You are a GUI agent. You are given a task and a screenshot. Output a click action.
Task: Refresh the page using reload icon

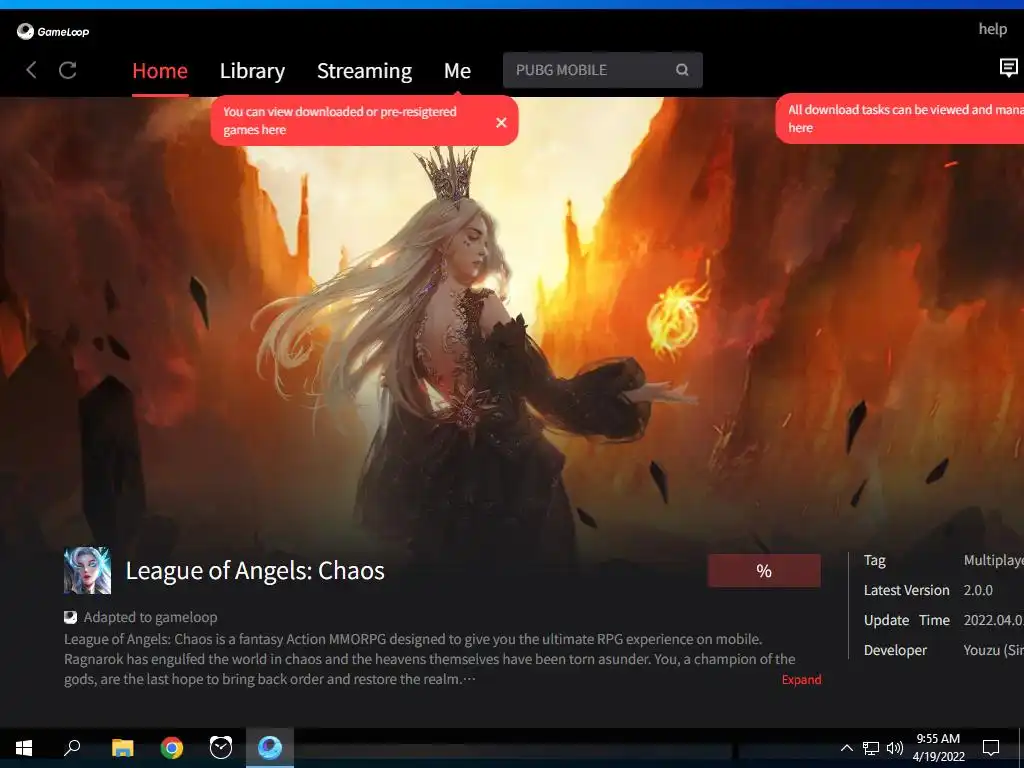pos(68,70)
